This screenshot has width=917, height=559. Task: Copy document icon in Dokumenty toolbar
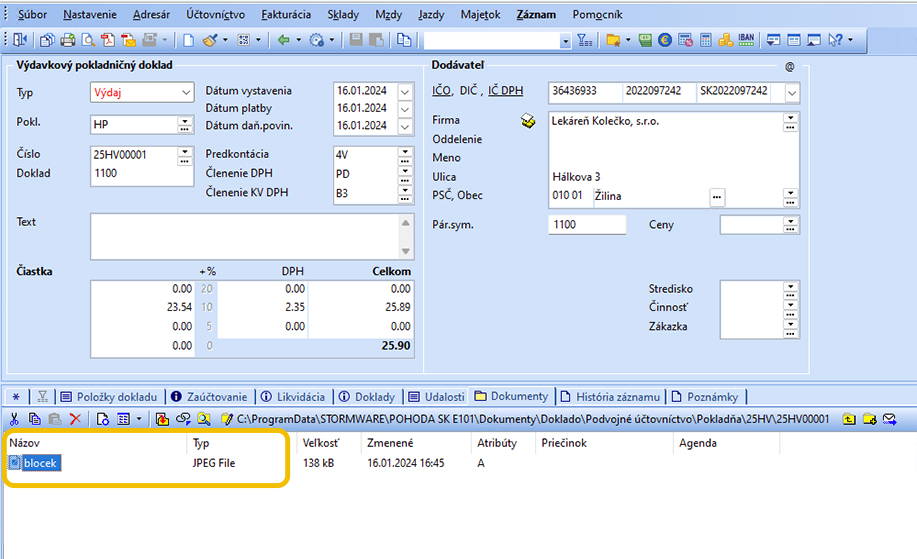click(x=35, y=419)
